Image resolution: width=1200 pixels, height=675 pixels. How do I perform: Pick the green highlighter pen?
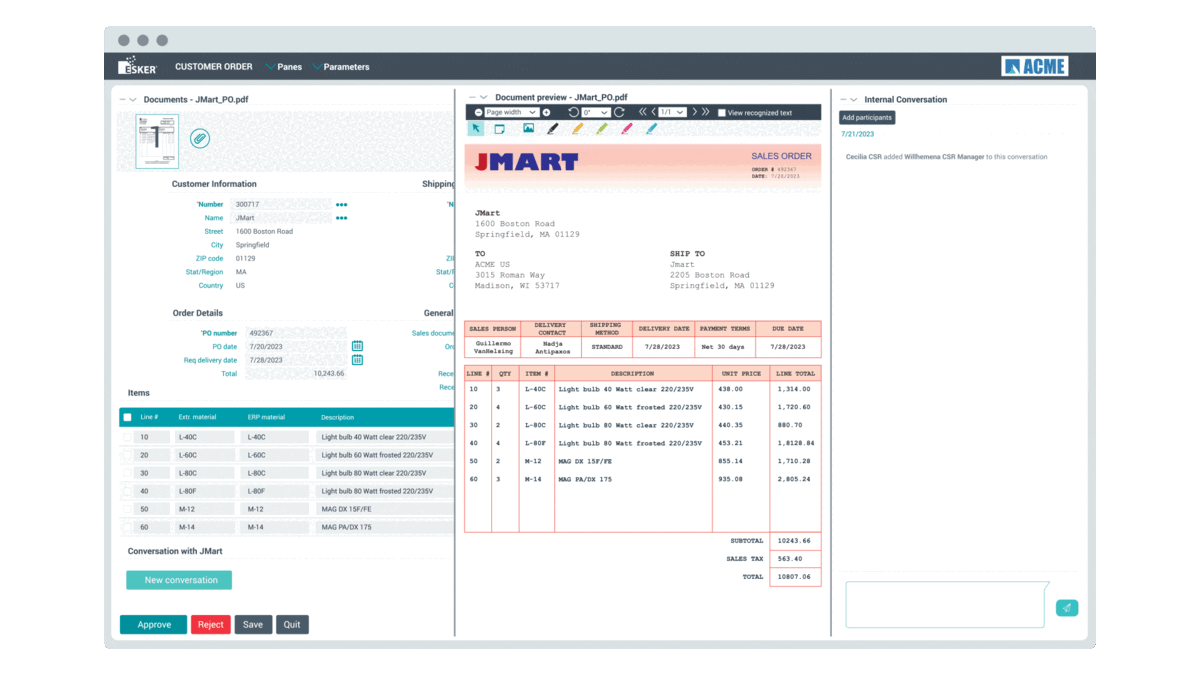(x=602, y=129)
